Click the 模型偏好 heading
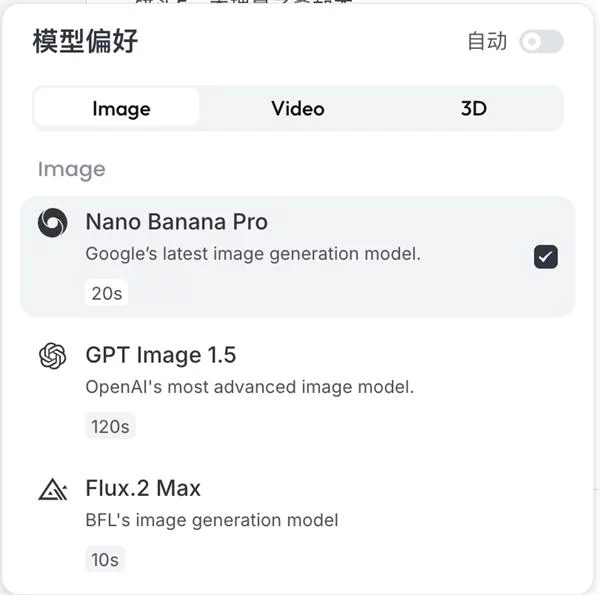 coord(85,42)
